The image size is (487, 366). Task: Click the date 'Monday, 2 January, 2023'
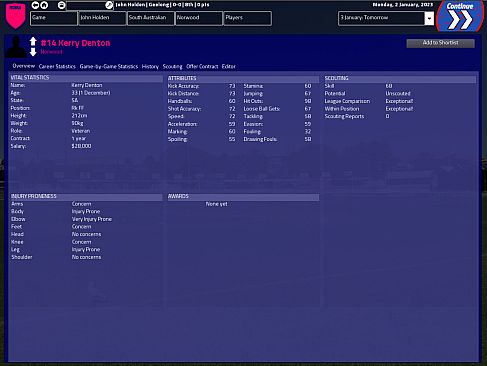coord(402,5)
